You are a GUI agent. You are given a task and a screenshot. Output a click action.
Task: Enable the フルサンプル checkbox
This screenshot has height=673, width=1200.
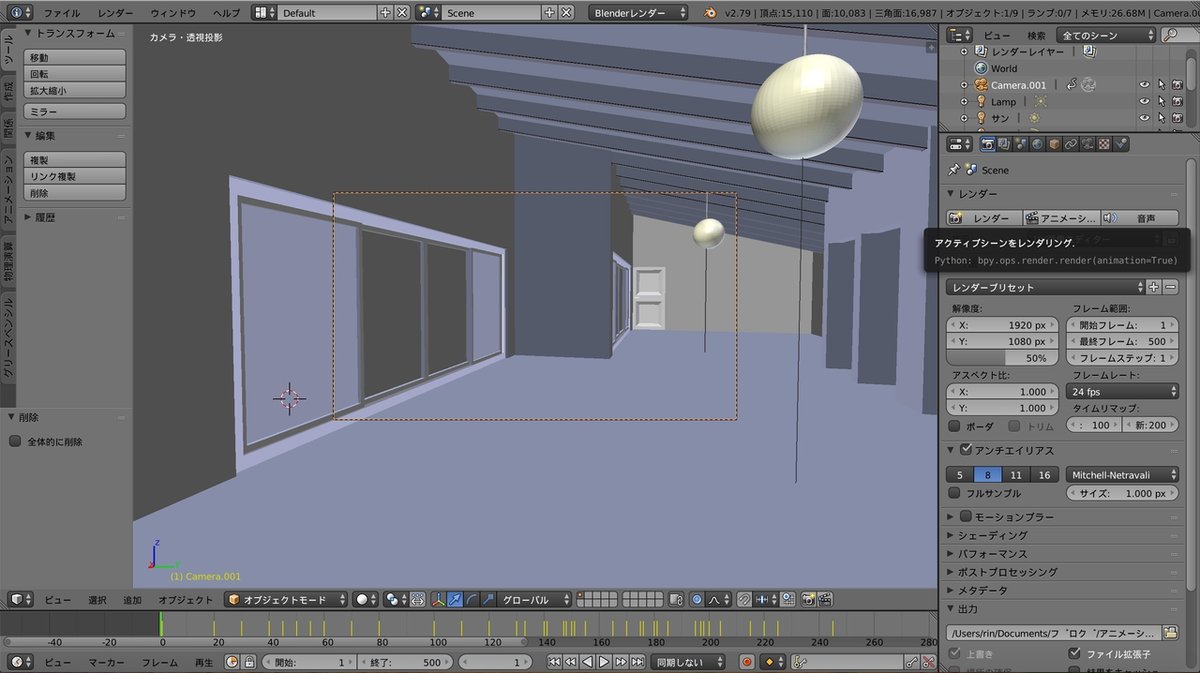point(954,493)
